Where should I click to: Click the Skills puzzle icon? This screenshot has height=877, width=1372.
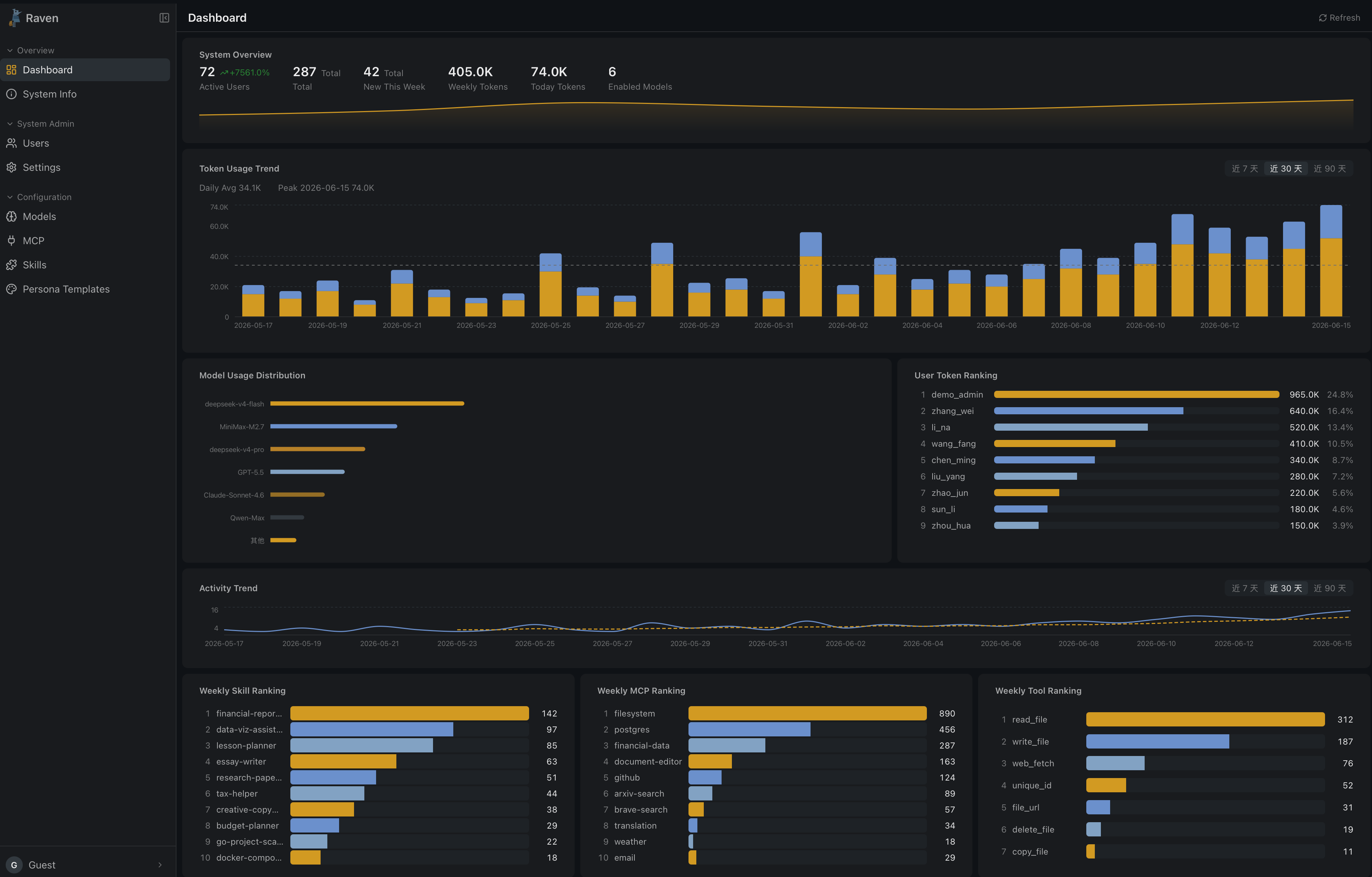point(11,265)
